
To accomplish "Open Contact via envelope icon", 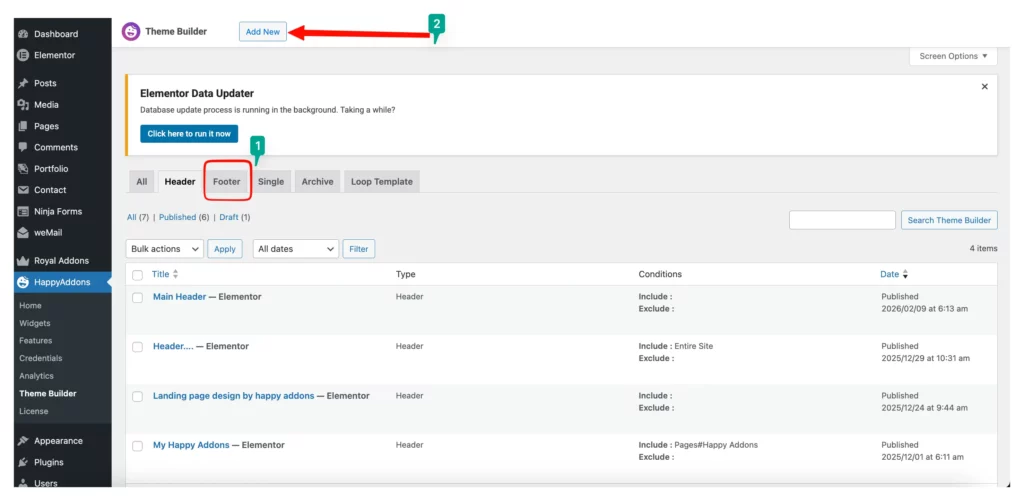I will [x=22, y=190].
